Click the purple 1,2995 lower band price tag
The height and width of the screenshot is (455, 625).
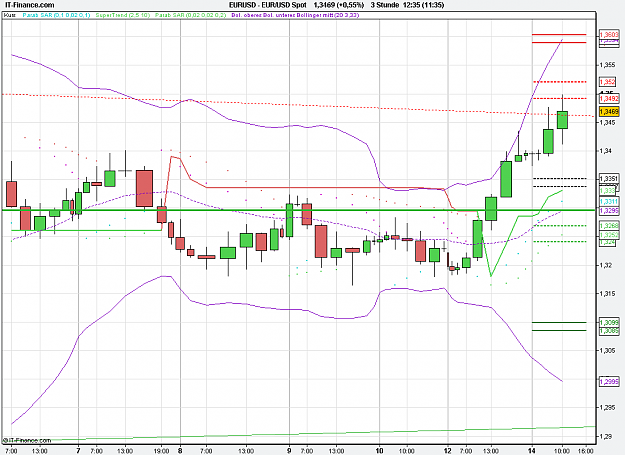click(609, 382)
